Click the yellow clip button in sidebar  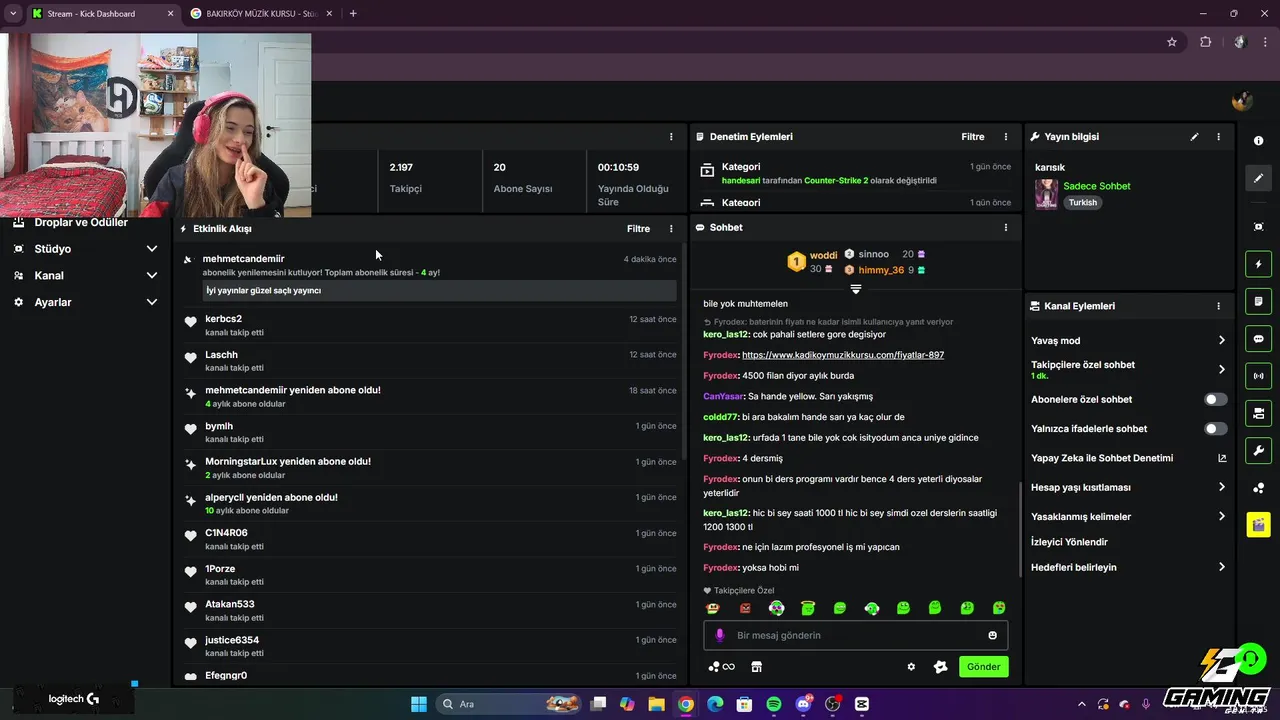point(1258,524)
